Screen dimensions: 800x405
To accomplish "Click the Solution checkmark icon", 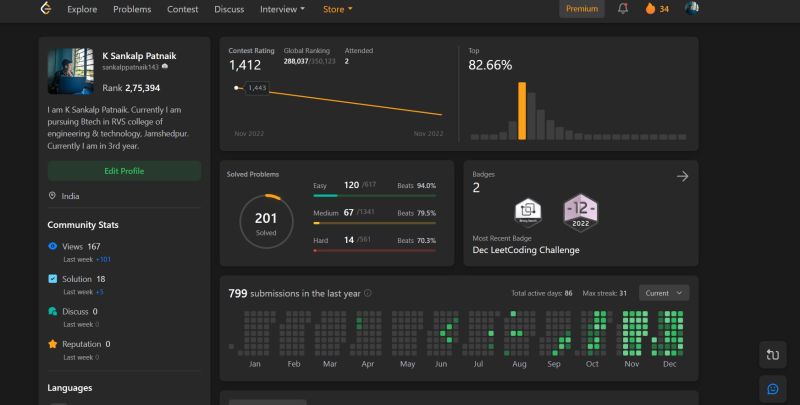I will point(53,279).
